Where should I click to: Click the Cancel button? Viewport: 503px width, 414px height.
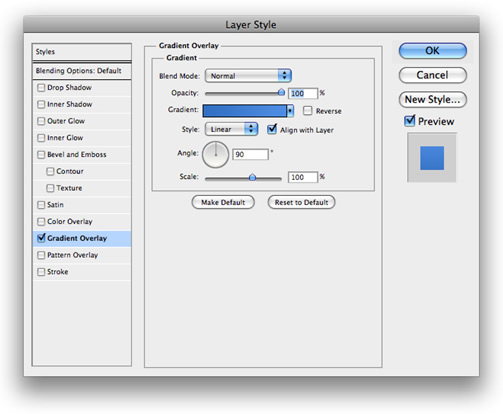432,75
